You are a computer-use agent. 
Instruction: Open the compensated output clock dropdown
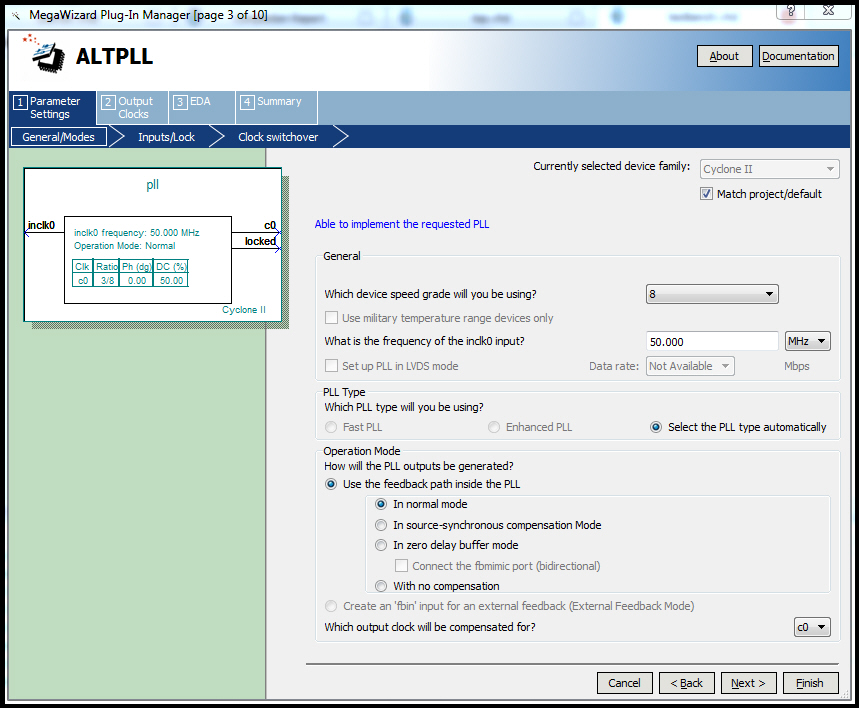[x=812, y=627]
